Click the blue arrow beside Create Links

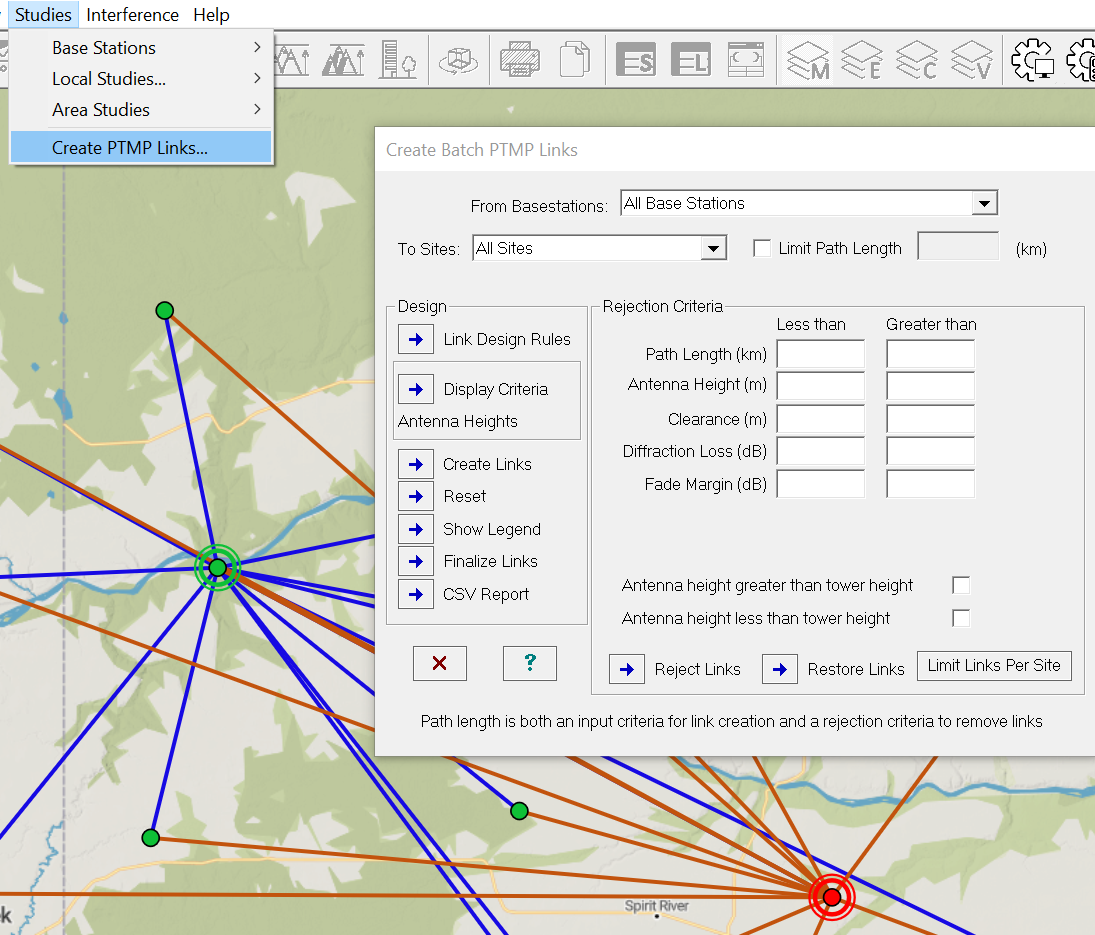[416, 464]
